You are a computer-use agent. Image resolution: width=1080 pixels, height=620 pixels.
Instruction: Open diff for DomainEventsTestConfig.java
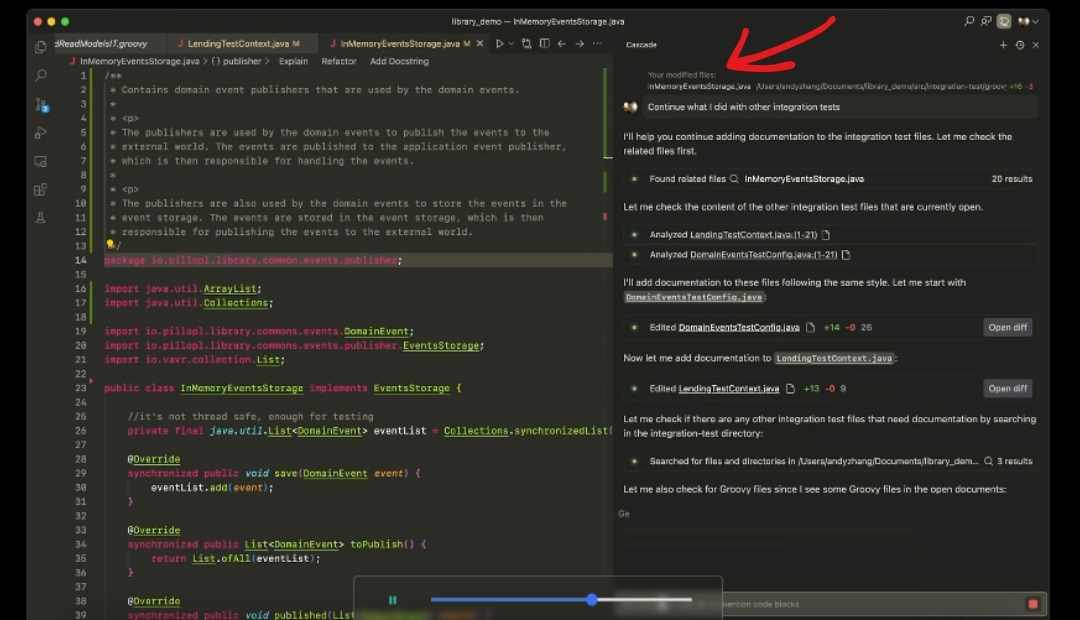pos(1007,328)
